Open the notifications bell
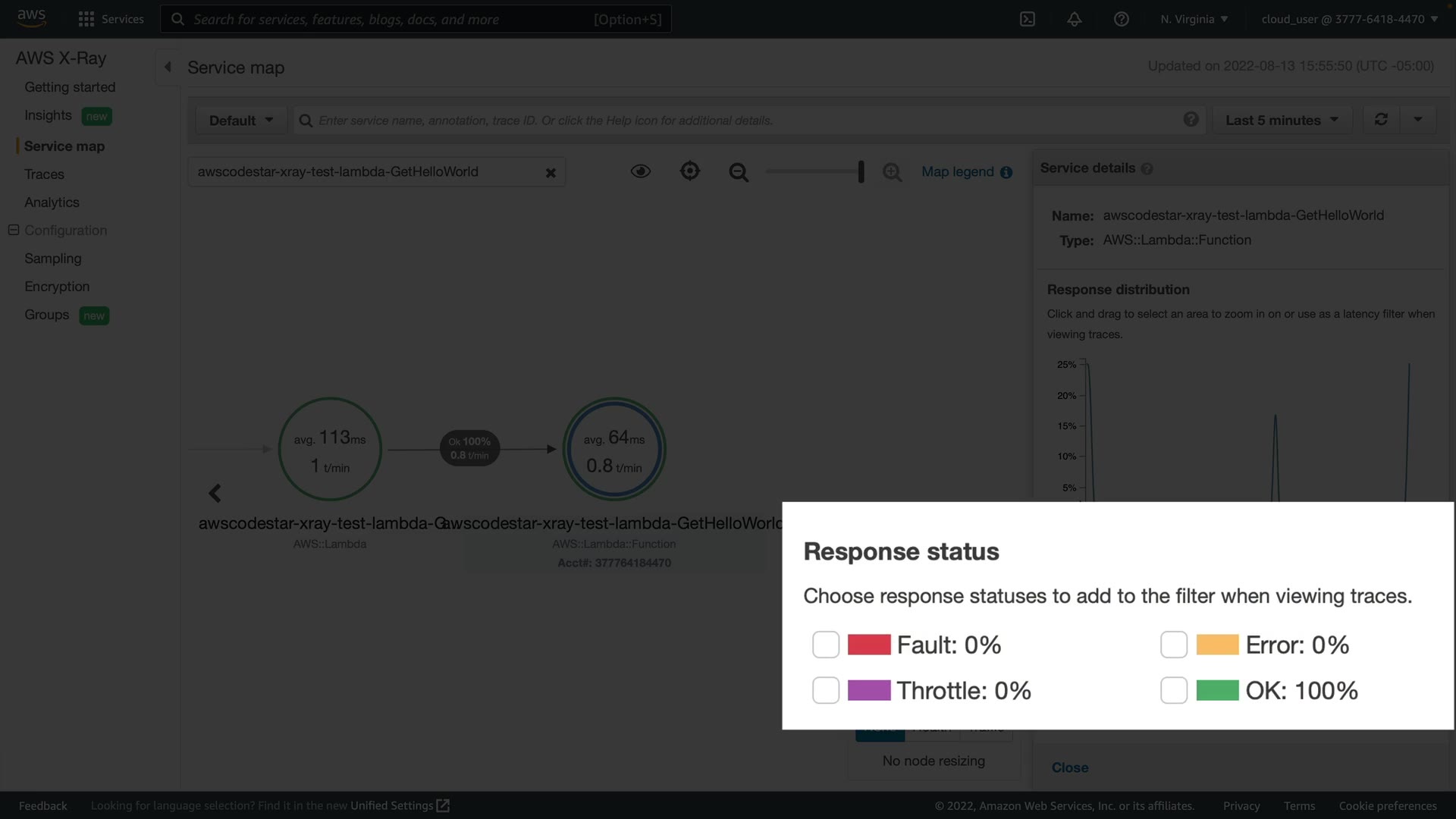1456x819 pixels. [1074, 19]
